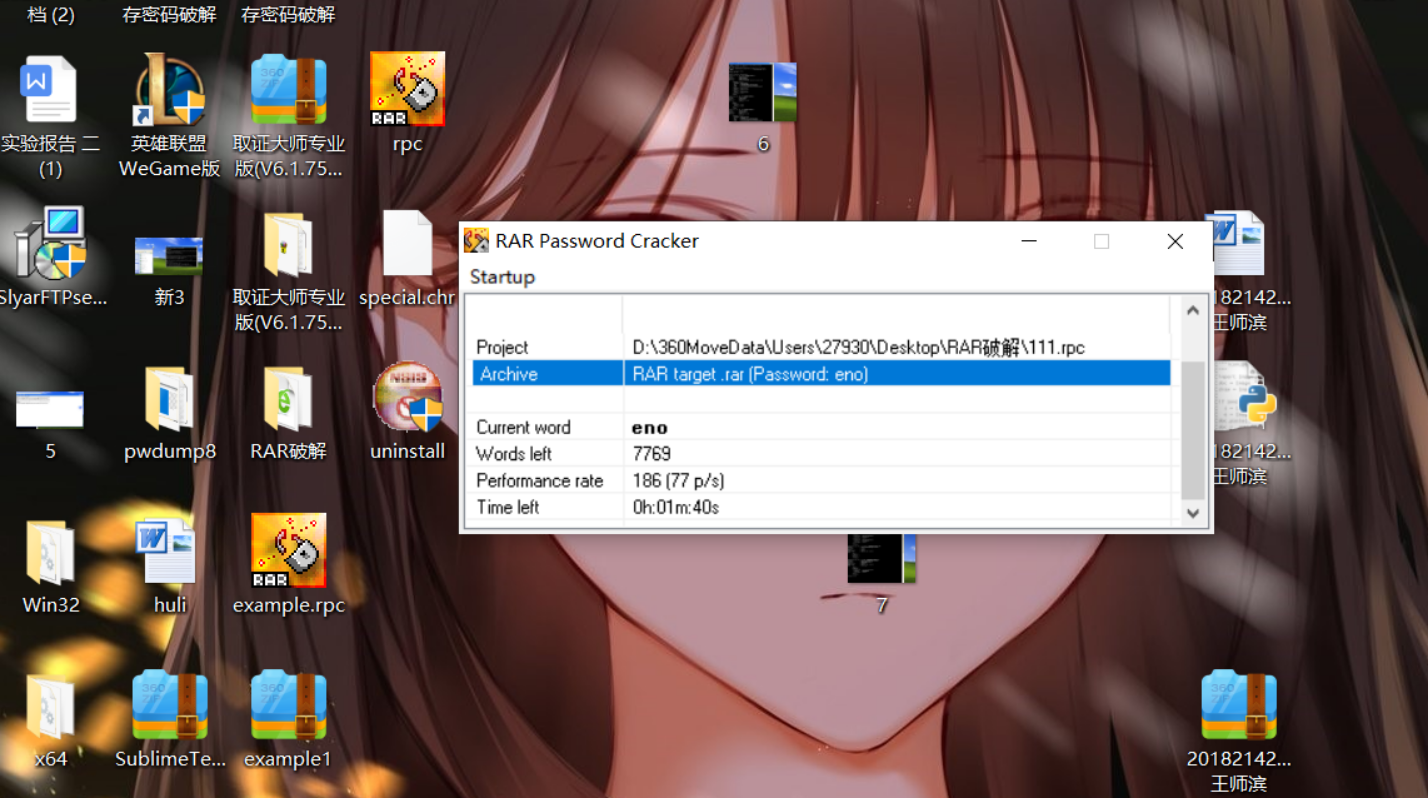Click the RAR Password Cracker title bar icon
The image size is (1428, 798).
click(477, 241)
